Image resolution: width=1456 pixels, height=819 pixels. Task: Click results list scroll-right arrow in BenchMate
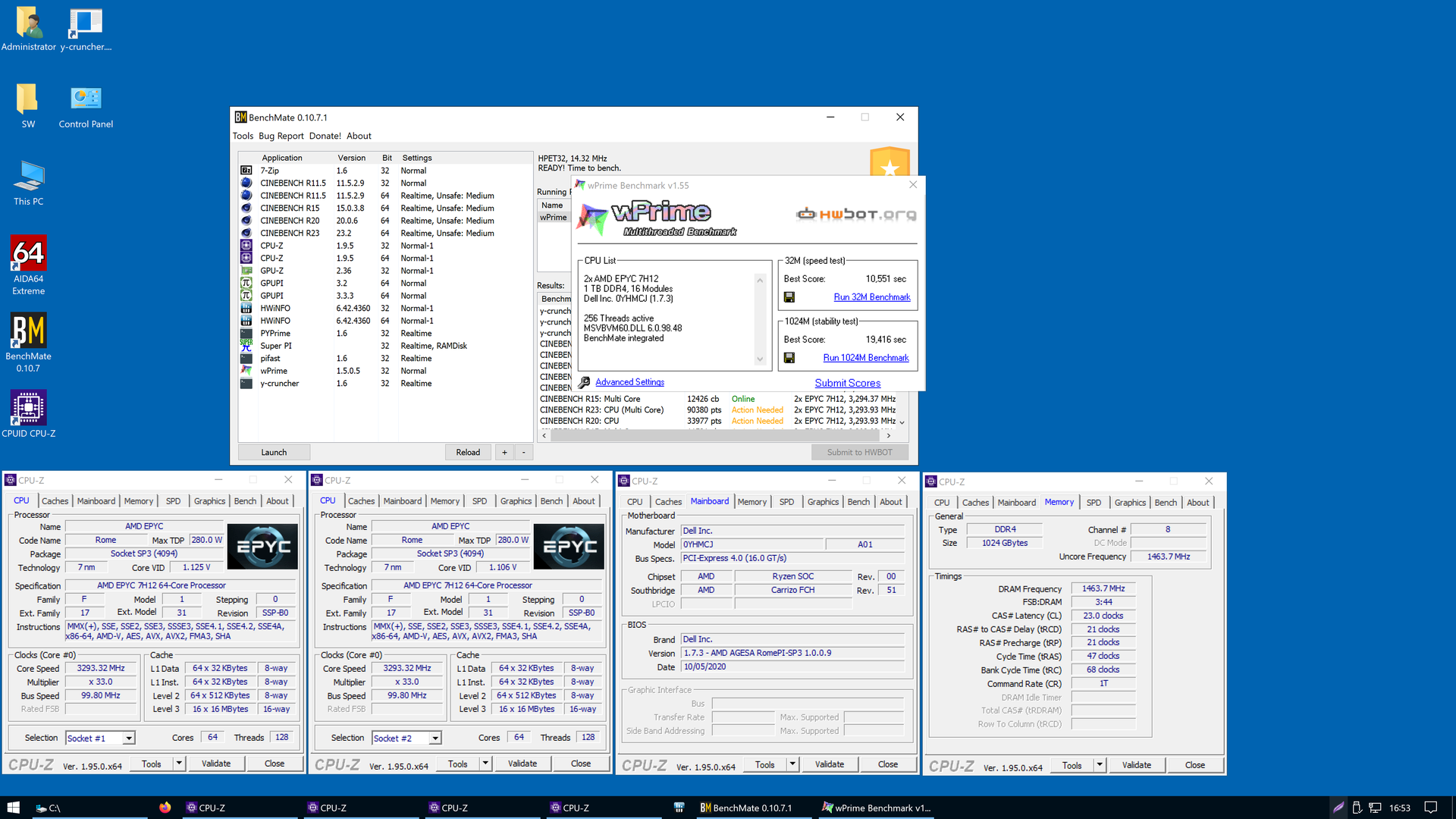tap(888, 435)
